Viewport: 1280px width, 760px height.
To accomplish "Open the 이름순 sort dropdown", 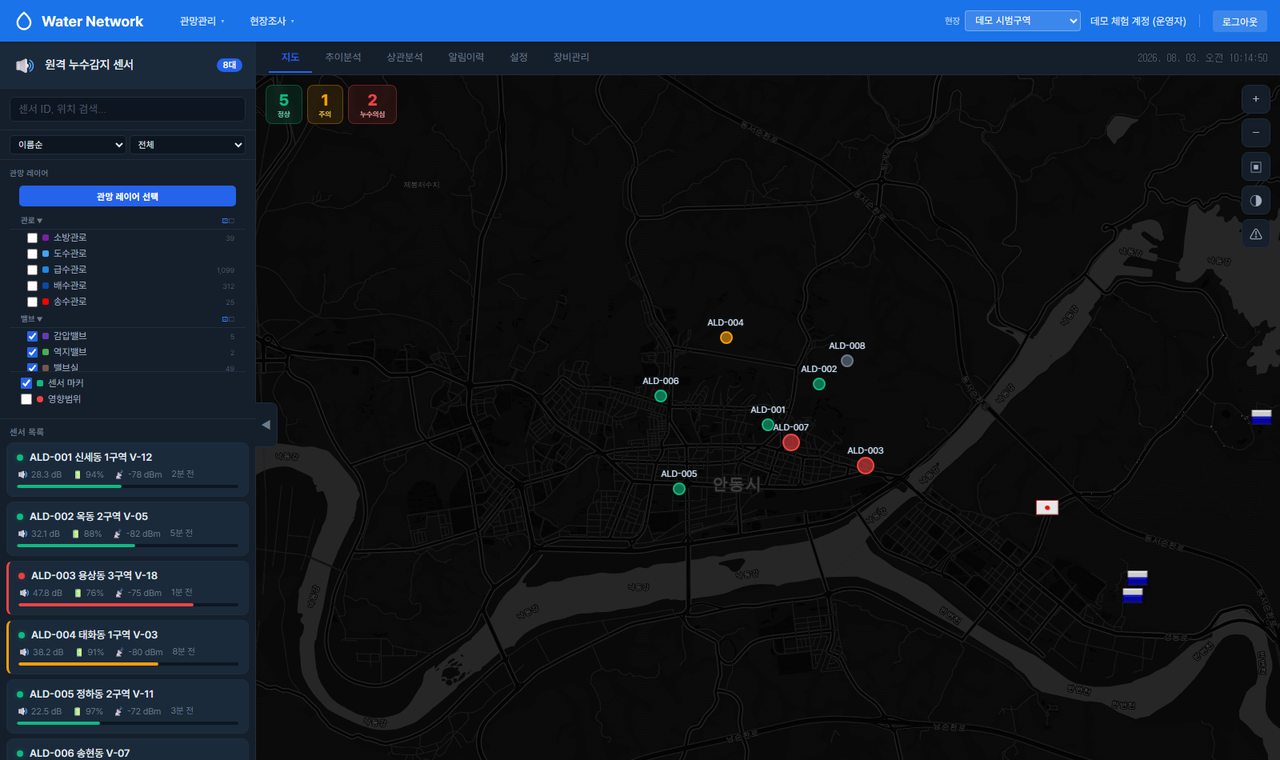I will click(68, 145).
